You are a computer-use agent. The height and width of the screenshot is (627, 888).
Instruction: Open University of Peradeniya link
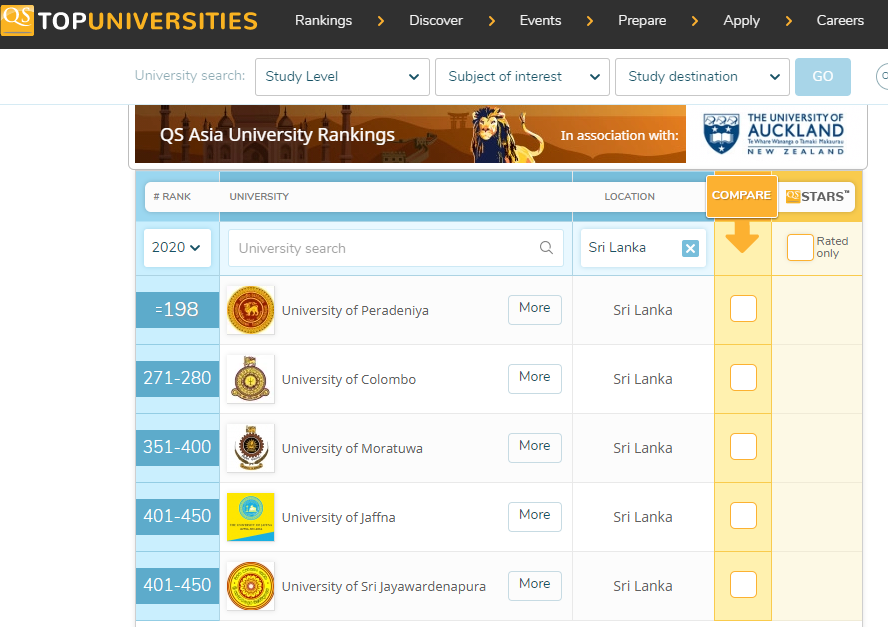click(355, 310)
